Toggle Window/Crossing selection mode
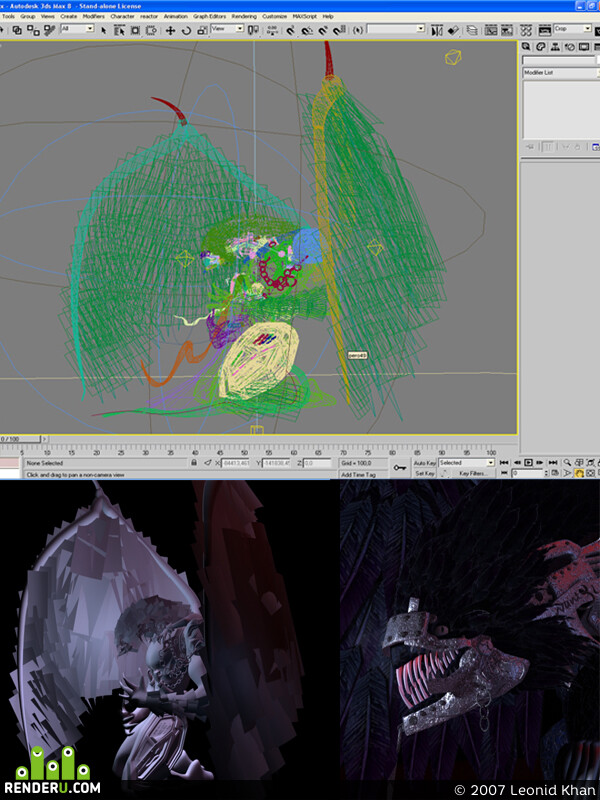The height and width of the screenshot is (800, 600). (x=151, y=31)
